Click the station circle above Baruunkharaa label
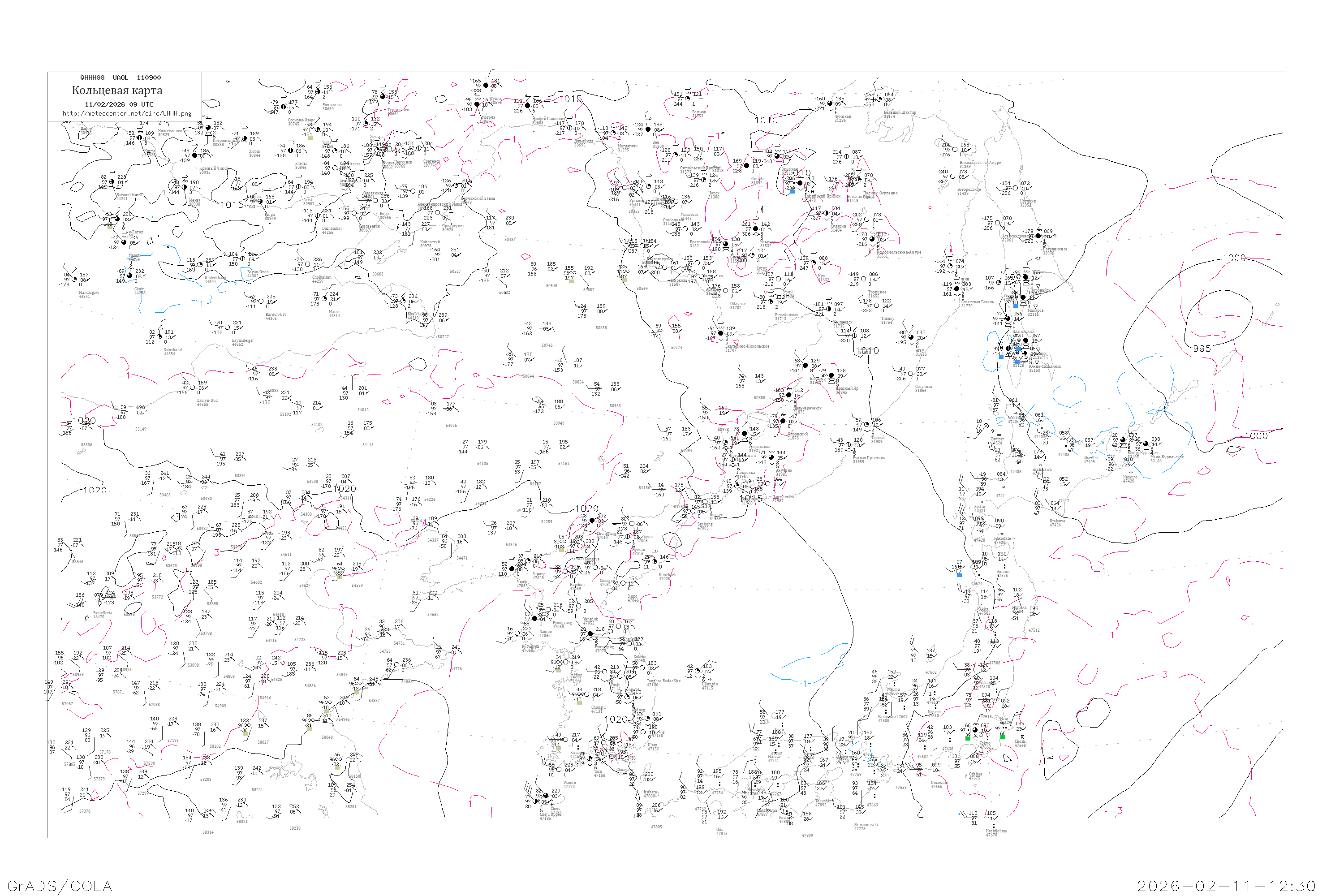The width and height of the screenshot is (1344, 896). (112, 182)
